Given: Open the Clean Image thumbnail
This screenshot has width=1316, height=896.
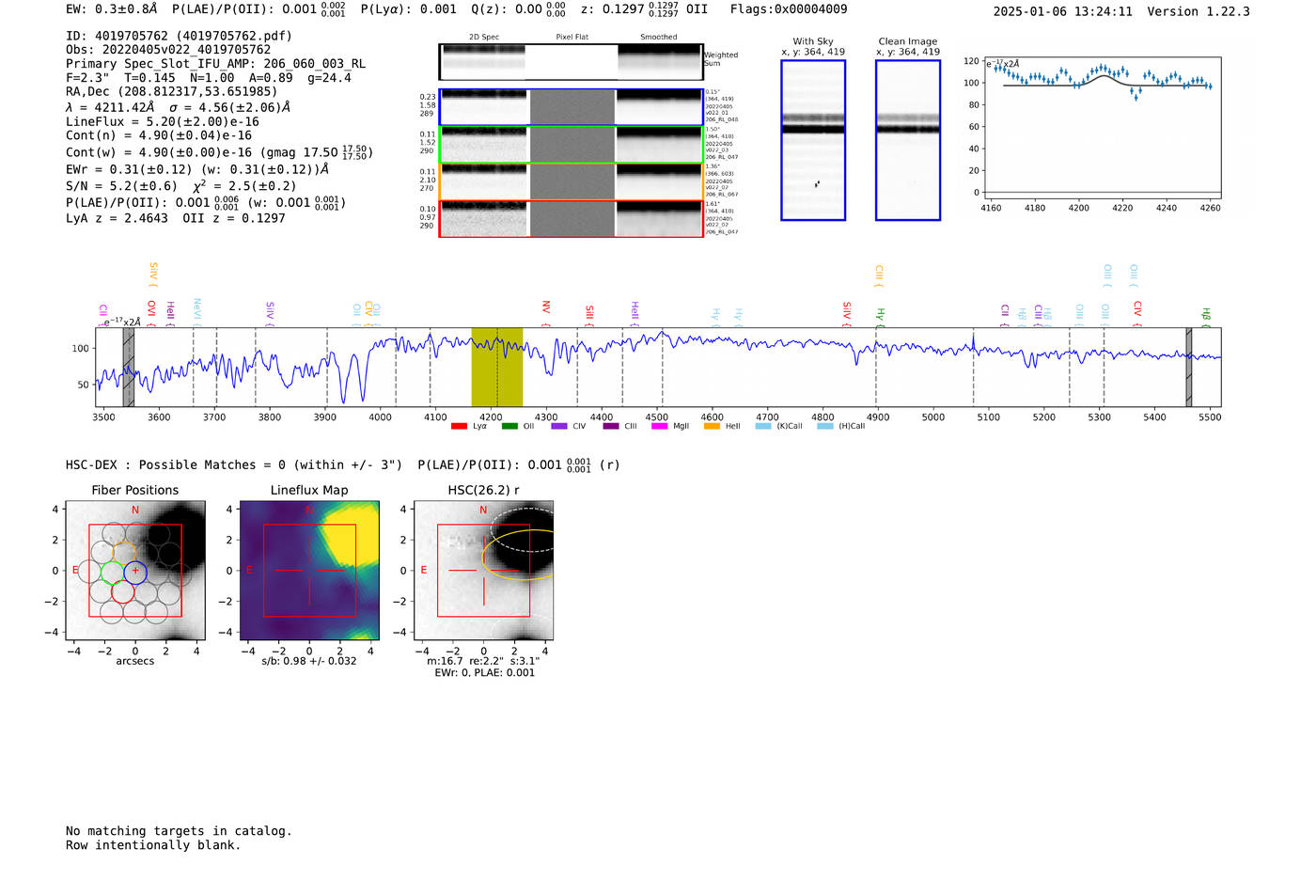Looking at the screenshot, I should [907, 140].
